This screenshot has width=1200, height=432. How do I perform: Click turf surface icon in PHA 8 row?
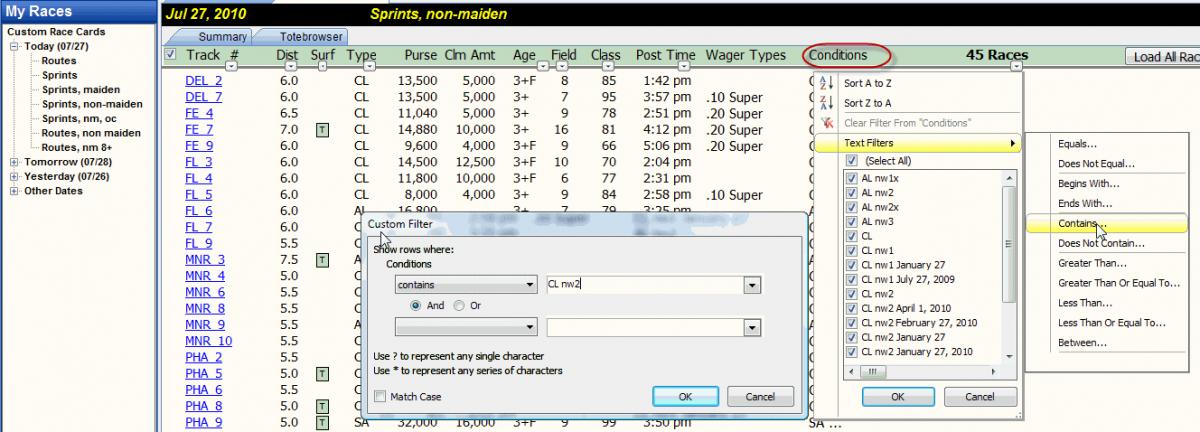322,406
